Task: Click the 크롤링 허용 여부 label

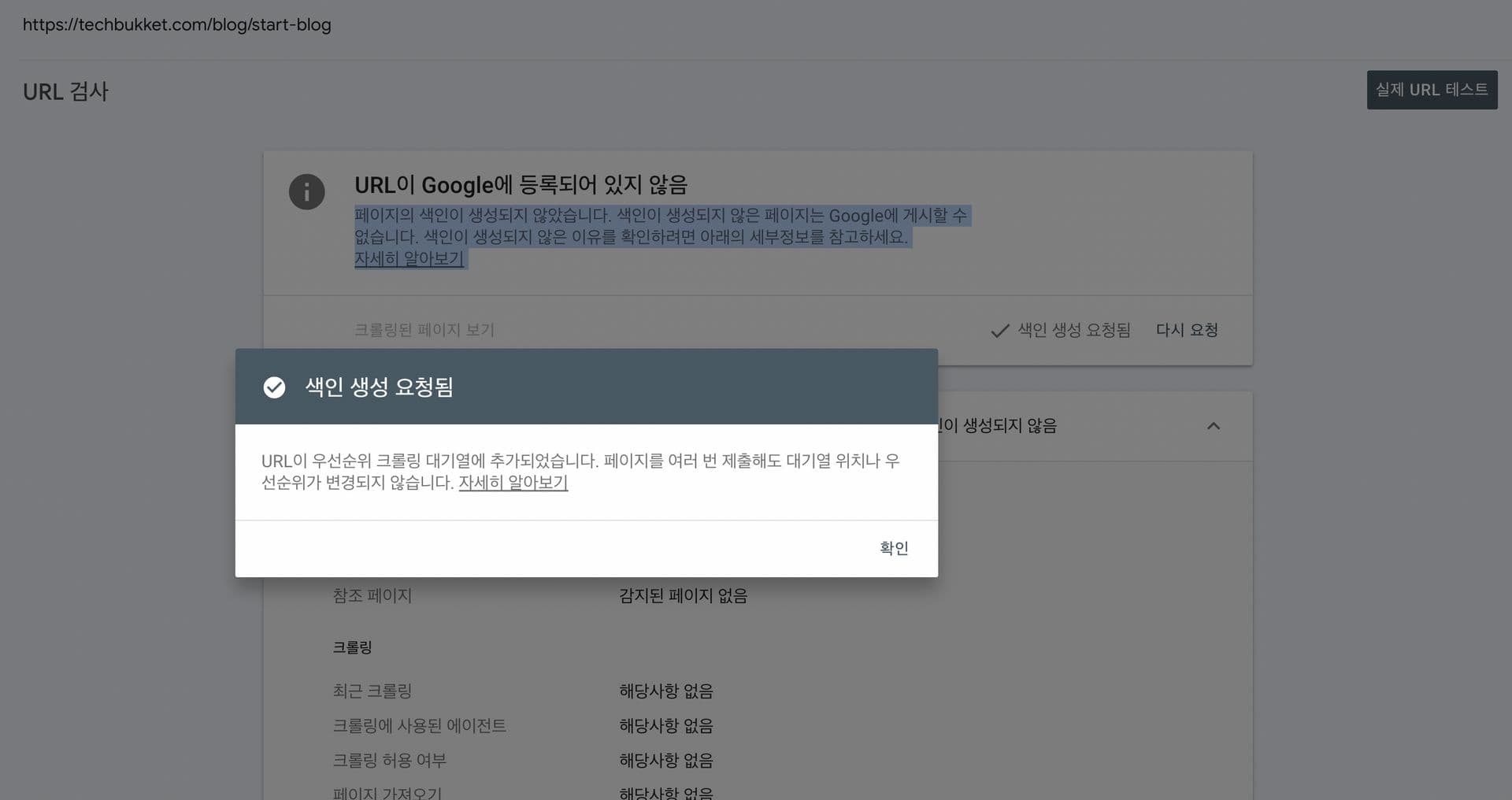Action: click(389, 760)
